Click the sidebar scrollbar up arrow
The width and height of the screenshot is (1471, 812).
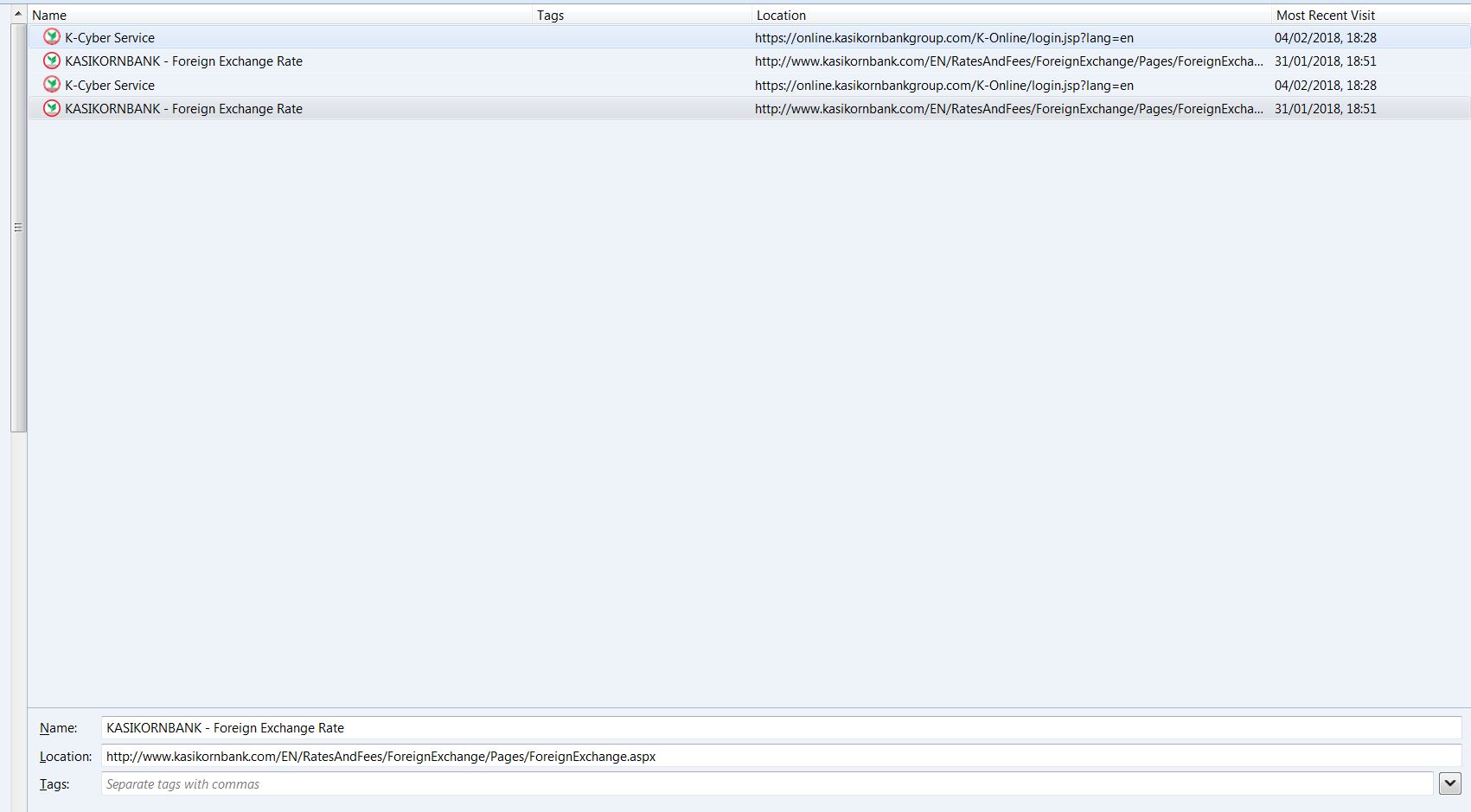(x=18, y=14)
